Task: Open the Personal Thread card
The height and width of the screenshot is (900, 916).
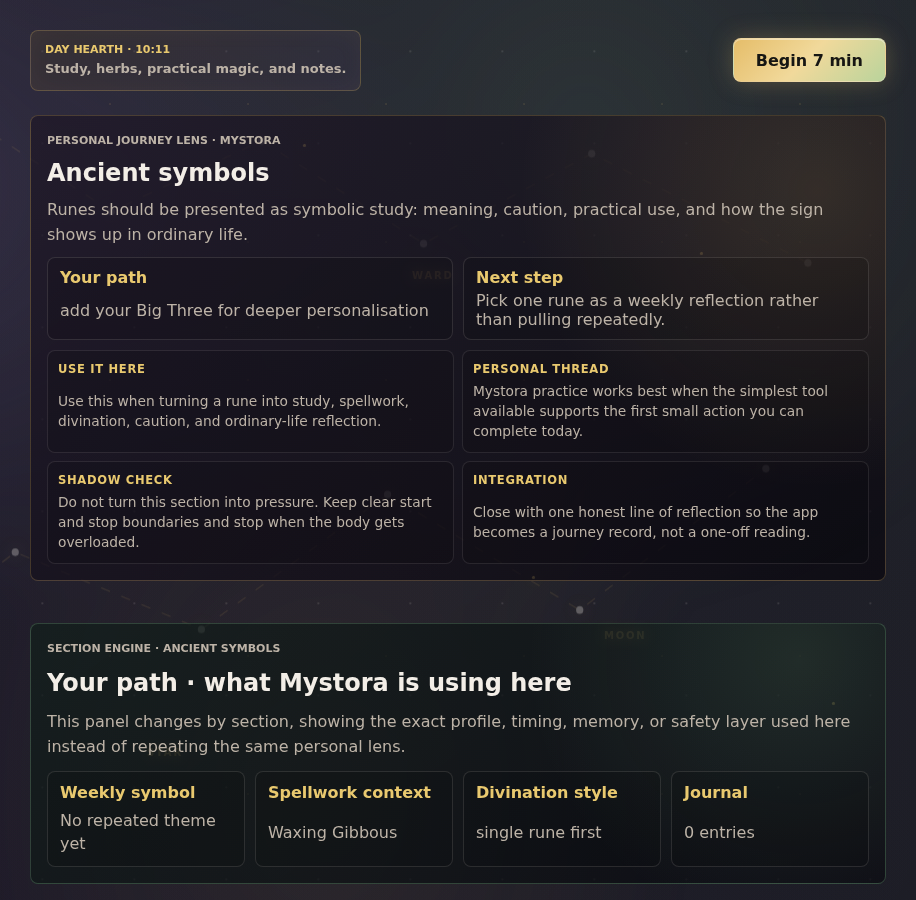Action: pyautogui.click(x=665, y=401)
